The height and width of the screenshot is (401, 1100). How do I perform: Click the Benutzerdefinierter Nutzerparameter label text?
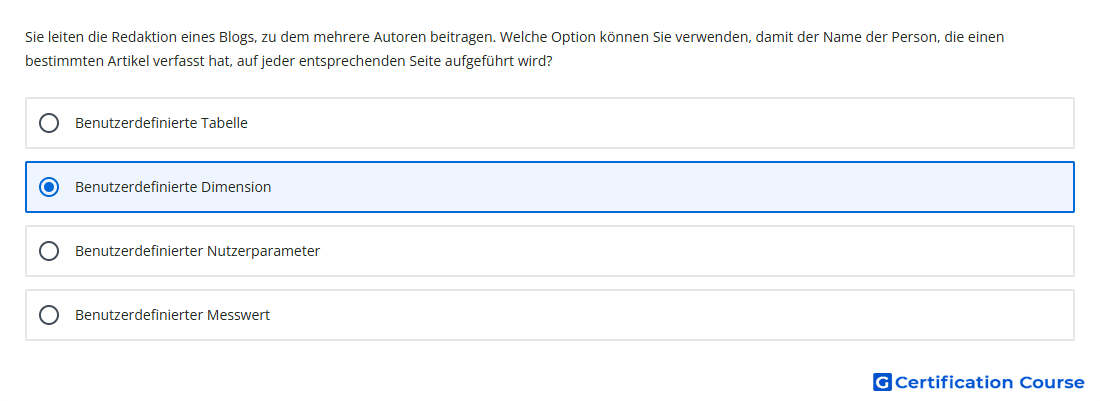pyautogui.click(x=198, y=251)
